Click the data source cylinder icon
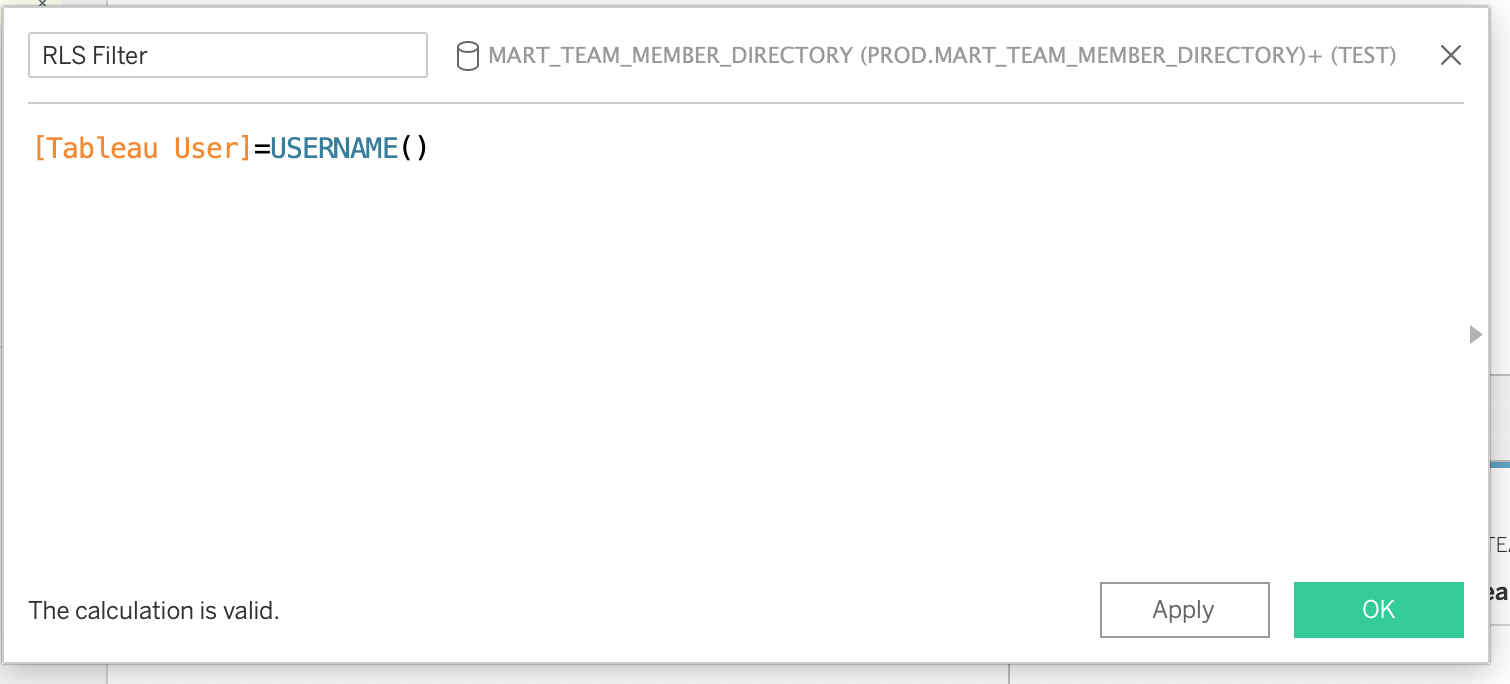Screen dimensions: 1510x684 coord(467,56)
